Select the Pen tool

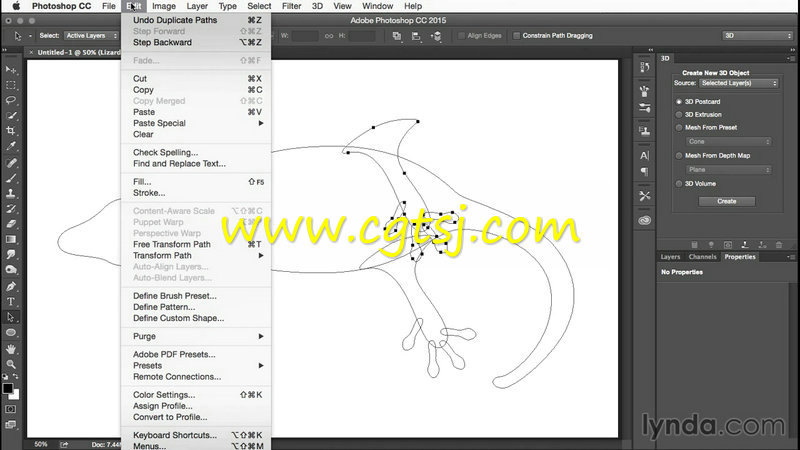click(11, 286)
